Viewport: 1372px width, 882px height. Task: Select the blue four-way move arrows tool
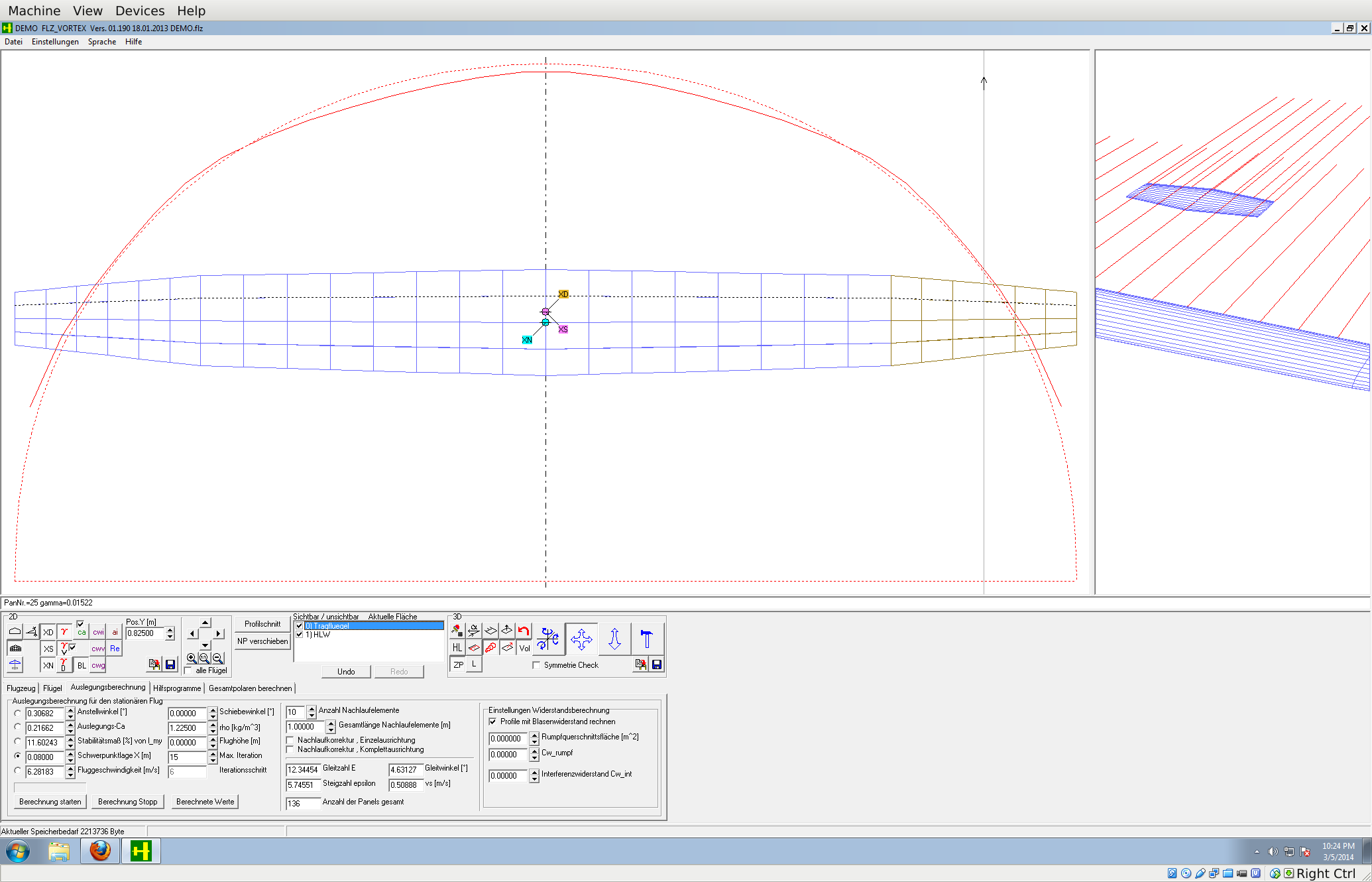[581, 639]
